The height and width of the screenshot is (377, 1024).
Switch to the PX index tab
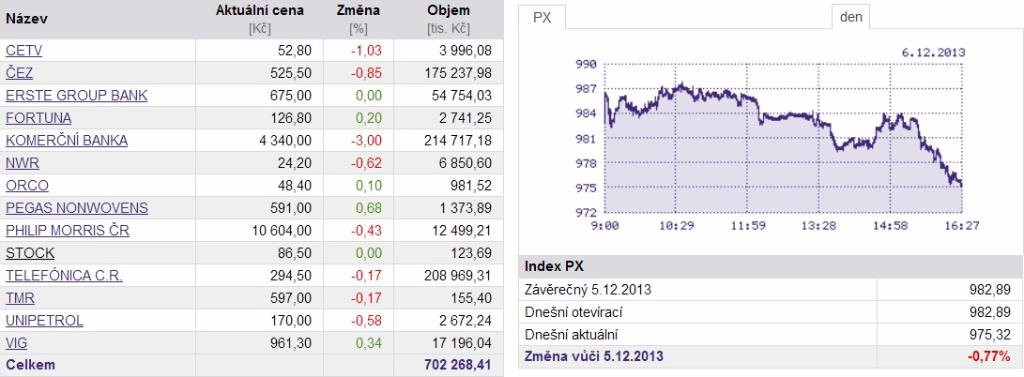click(542, 18)
